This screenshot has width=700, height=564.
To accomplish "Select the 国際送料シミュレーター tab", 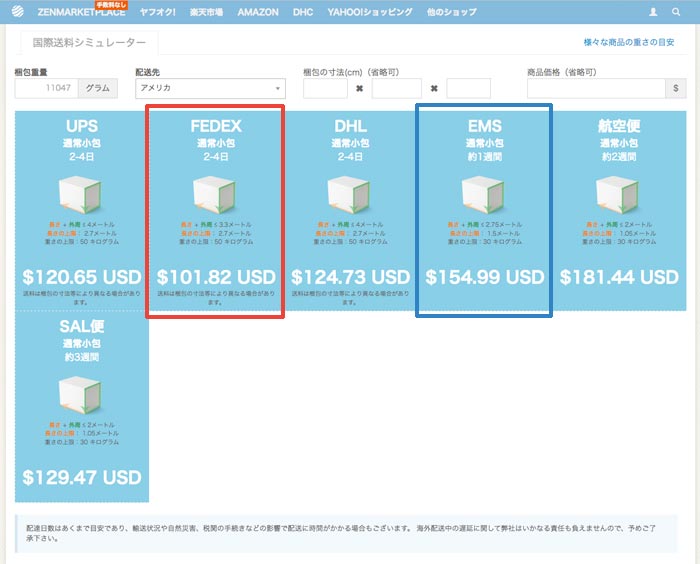I will pos(89,43).
